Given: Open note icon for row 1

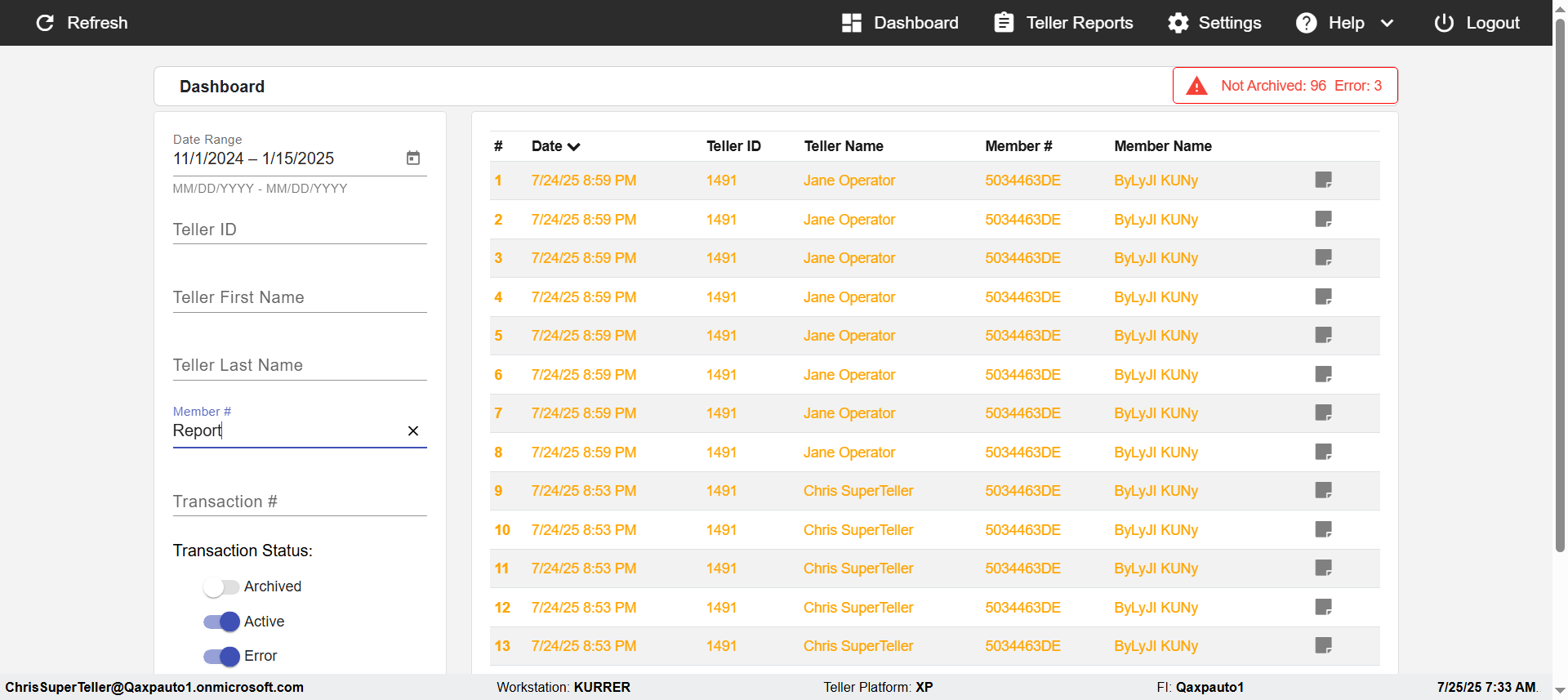Looking at the screenshot, I should [1324, 180].
